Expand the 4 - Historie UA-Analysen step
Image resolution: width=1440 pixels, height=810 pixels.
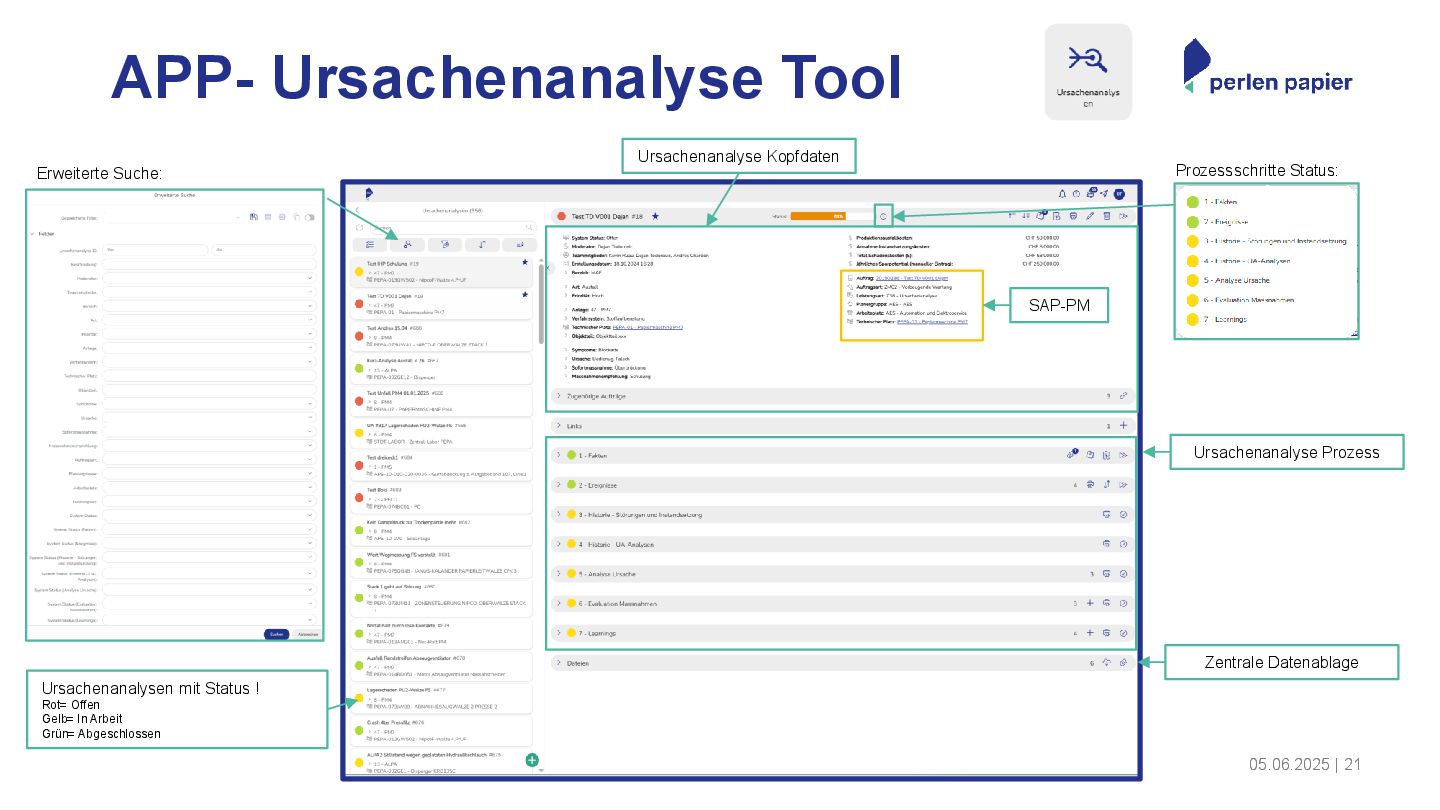(559, 544)
